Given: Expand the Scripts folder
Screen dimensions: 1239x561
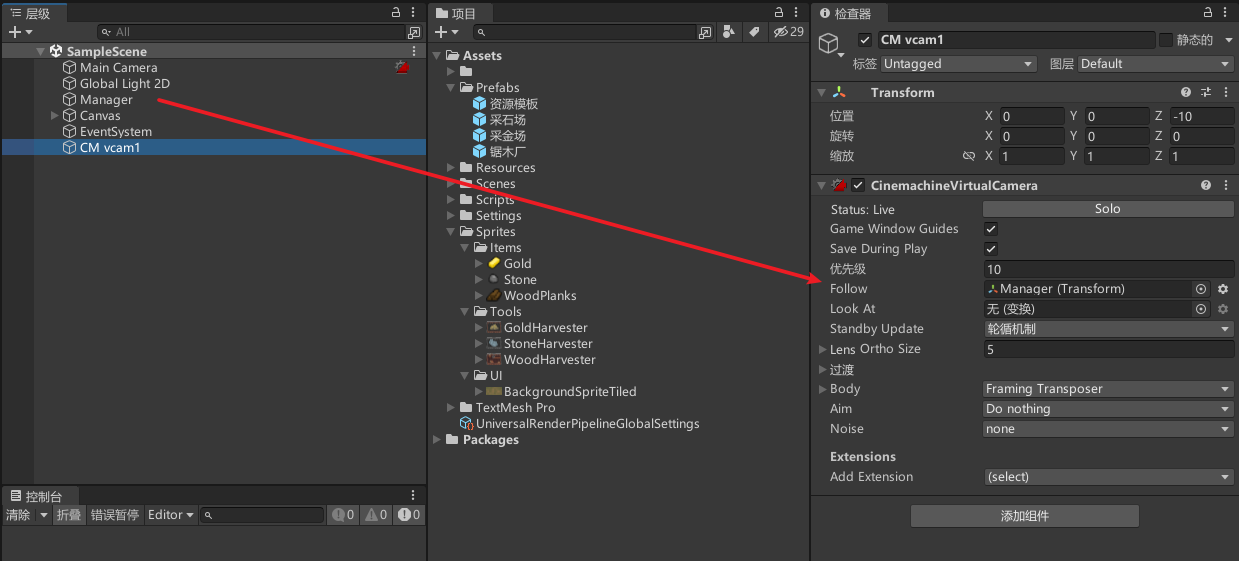Looking at the screenshot, I should 451,199.
